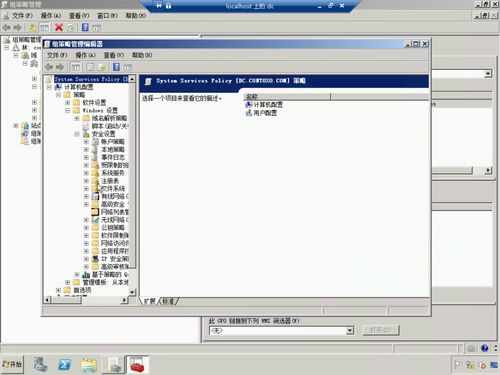Click the refresh icon in main toolbar
The height and width of the screenshot is (375, 500).
click(x=71, y=28)
